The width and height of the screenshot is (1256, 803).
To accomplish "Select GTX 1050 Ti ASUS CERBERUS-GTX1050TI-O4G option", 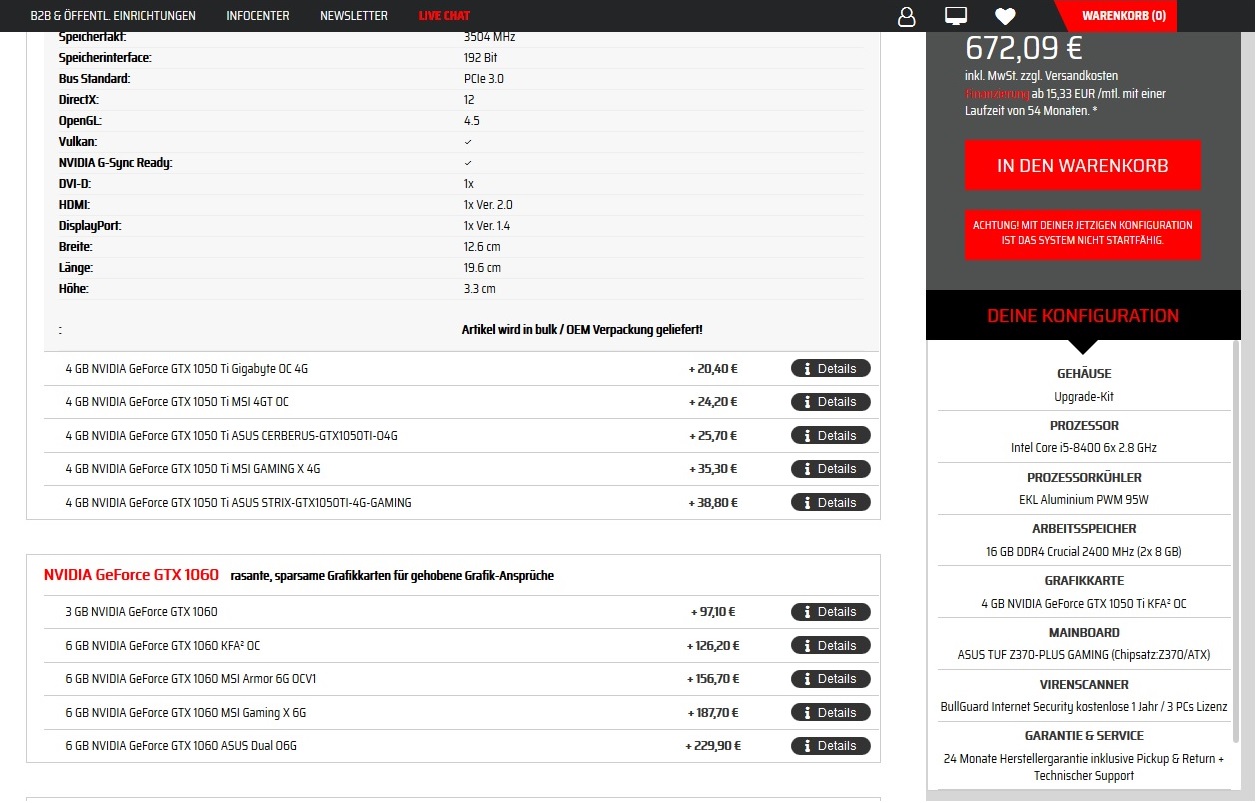I will tap(232, 436).
